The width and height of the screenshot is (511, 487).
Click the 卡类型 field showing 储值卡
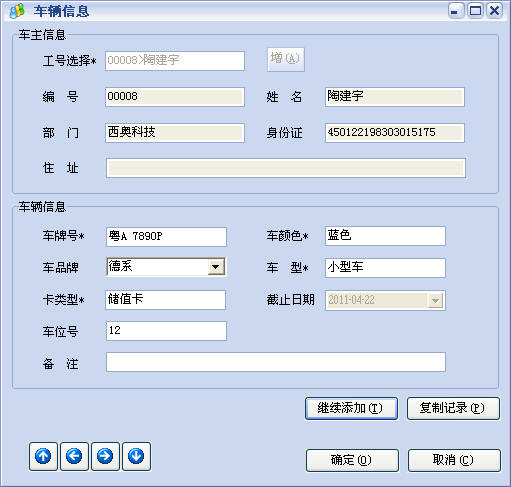pyautogui.click(x=165, y=300)
